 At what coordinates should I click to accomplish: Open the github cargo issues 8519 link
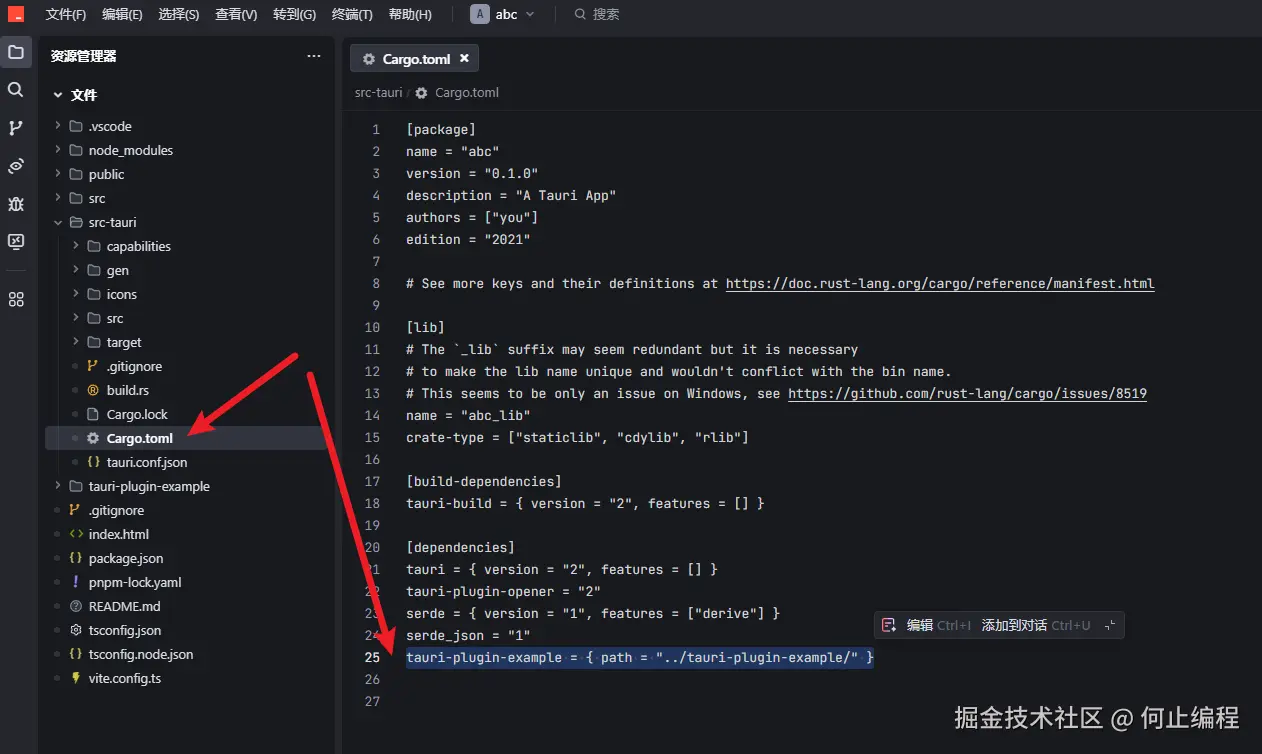pyautogui.click(x=967, y=393)
